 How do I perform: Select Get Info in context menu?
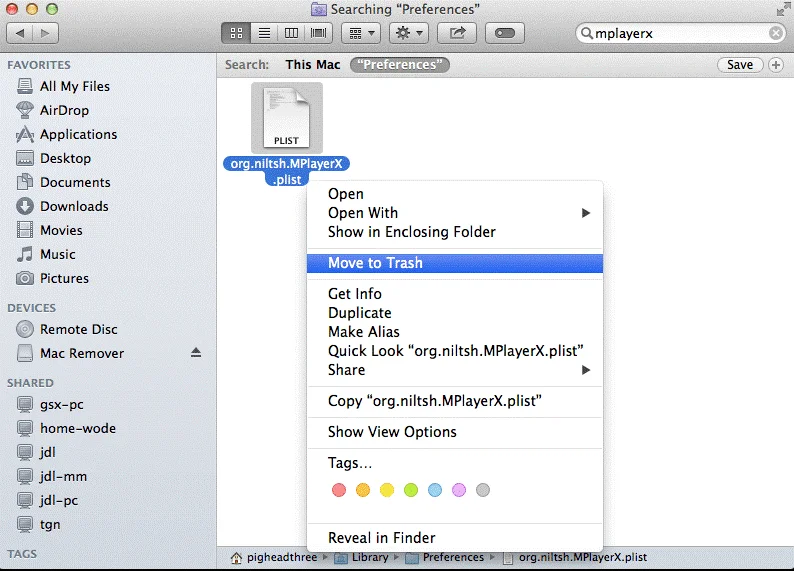click(355, 294)
